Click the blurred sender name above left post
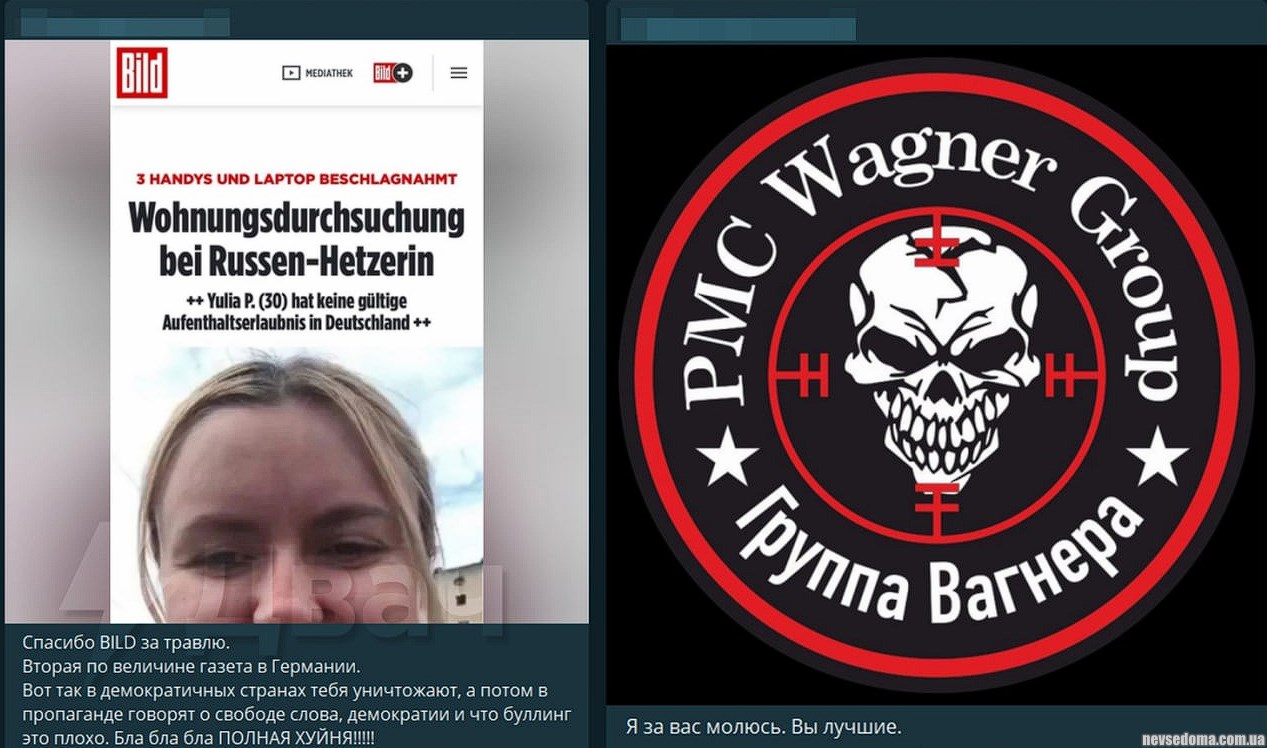Viewport: 1267px width, 748px height. point(125,22)
